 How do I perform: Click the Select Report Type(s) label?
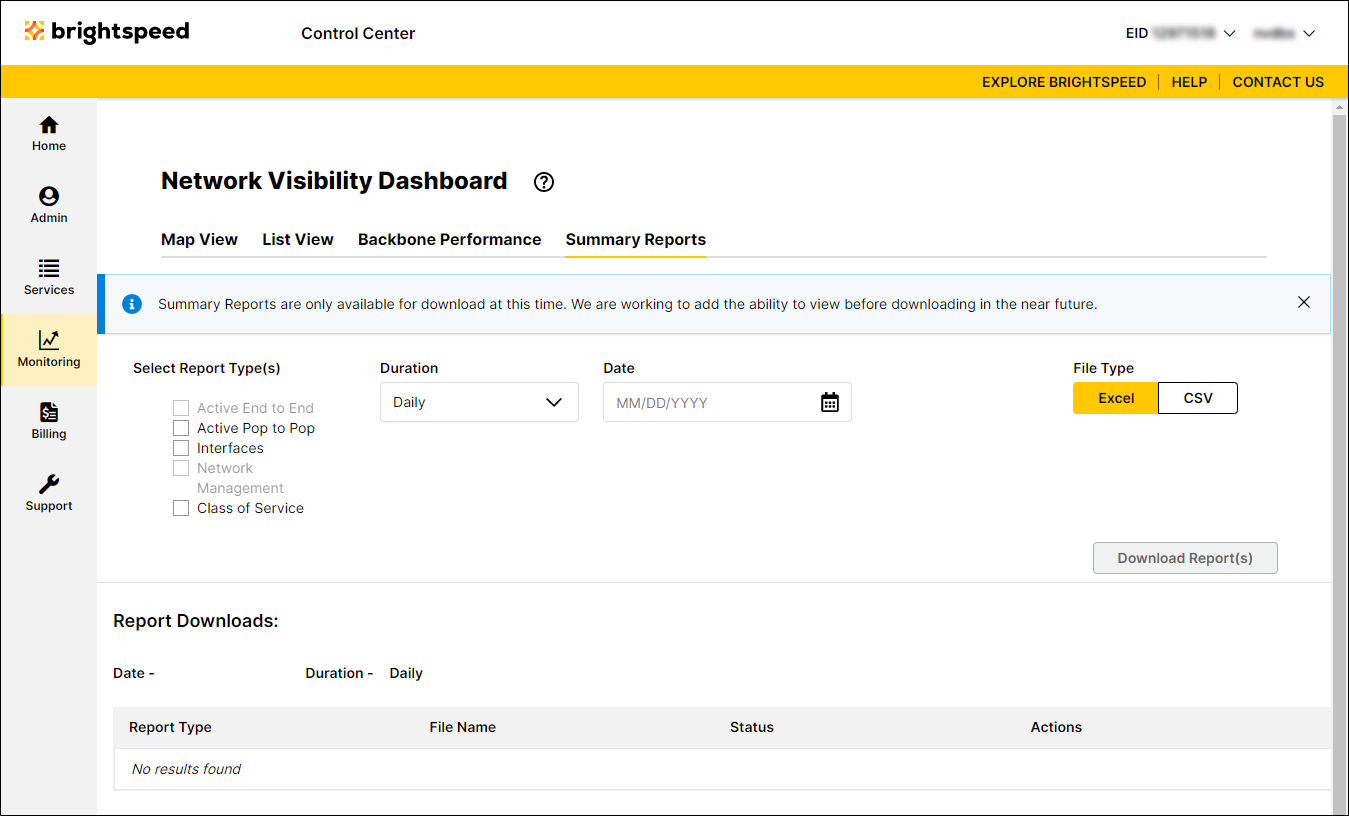tap(207, 368)
